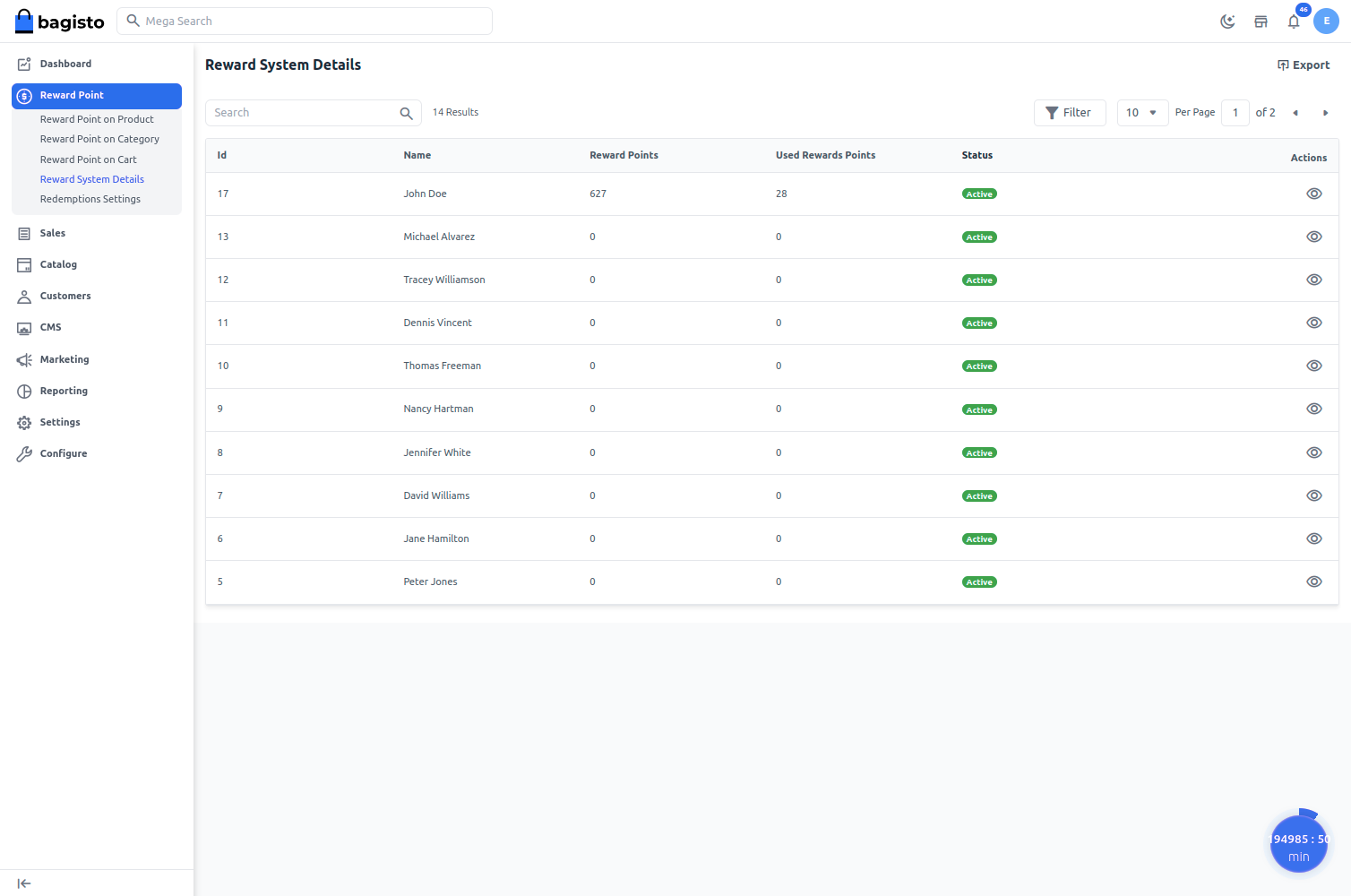Click the session timer circle

tap(1299, 844)
